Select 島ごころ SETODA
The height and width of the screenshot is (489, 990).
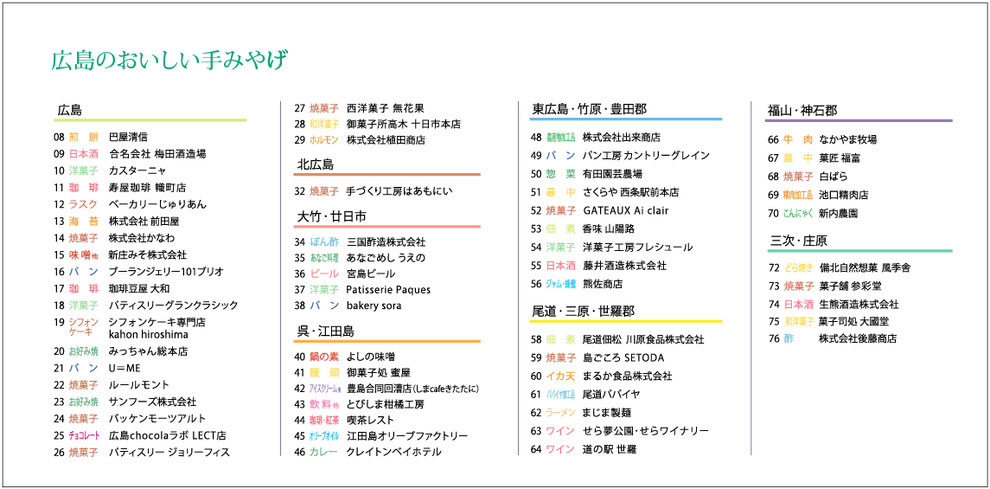click(x=623, y=358)
